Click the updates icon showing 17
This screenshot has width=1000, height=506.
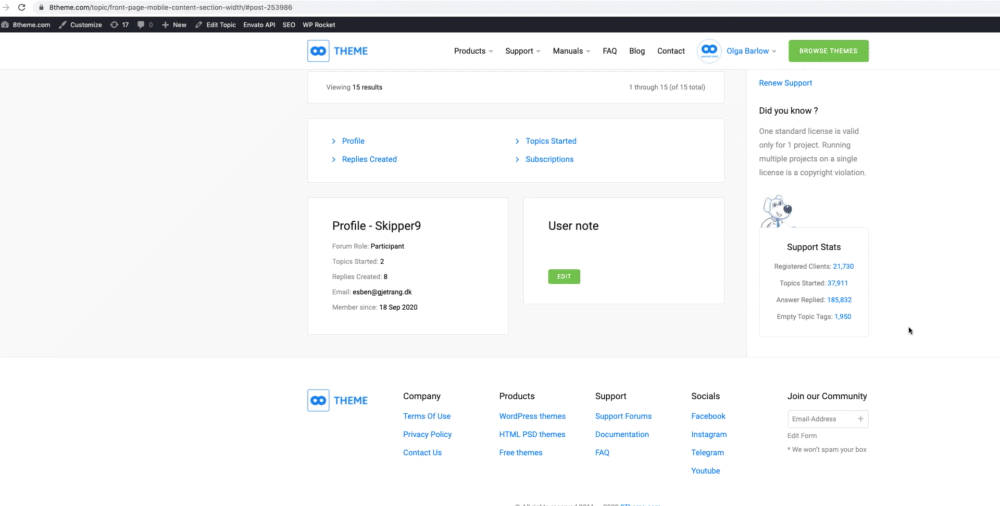(119, 25)
